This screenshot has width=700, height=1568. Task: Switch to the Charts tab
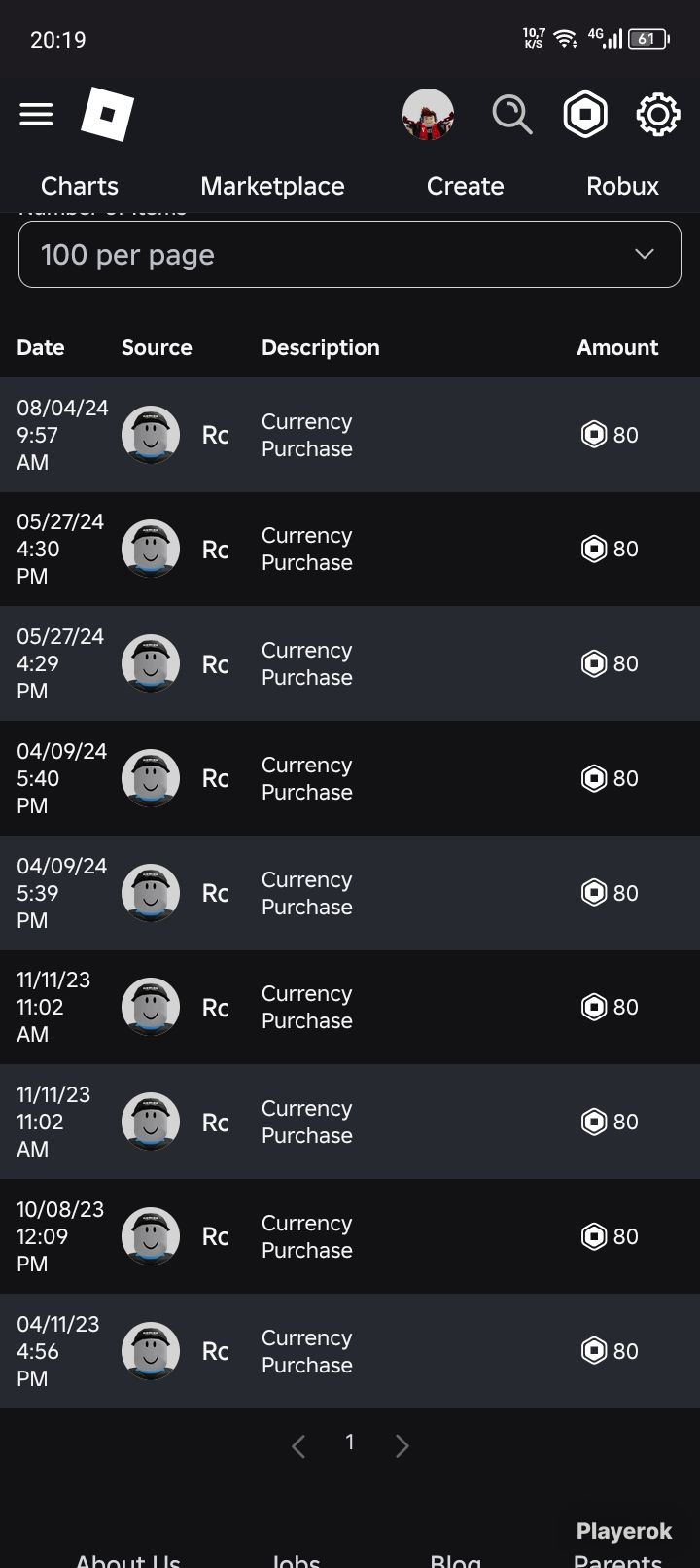tap(80, 186)
